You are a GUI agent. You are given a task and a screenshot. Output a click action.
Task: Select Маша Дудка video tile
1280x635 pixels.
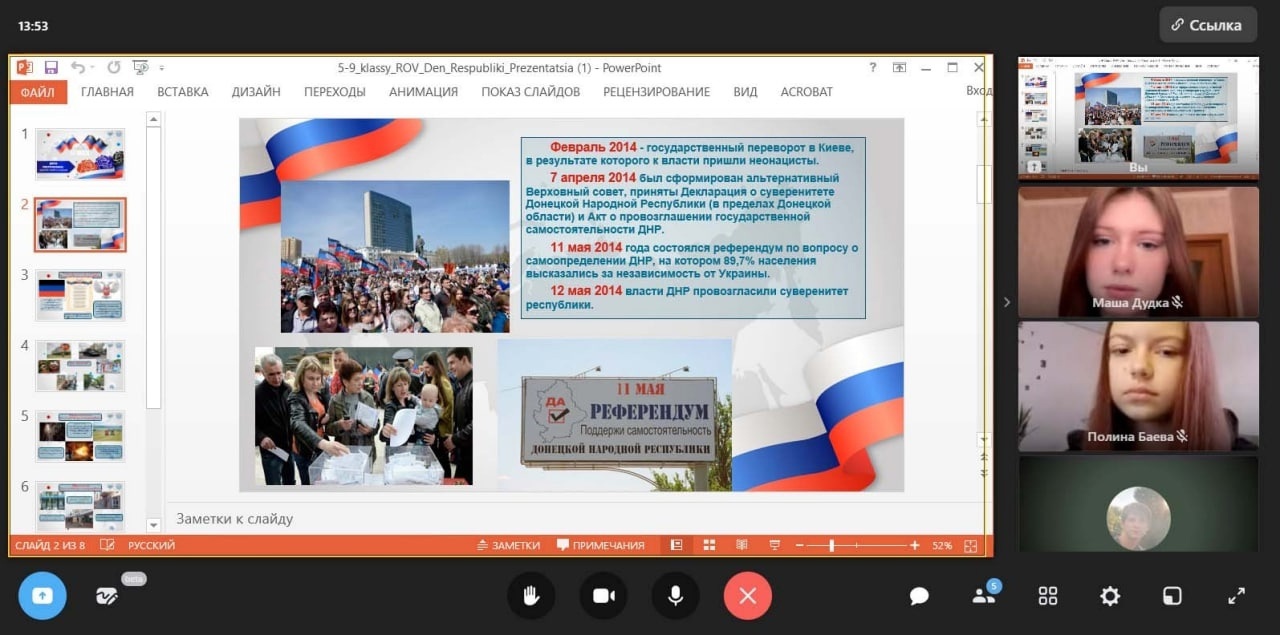pyautogui.click(x=1138, y=252)
